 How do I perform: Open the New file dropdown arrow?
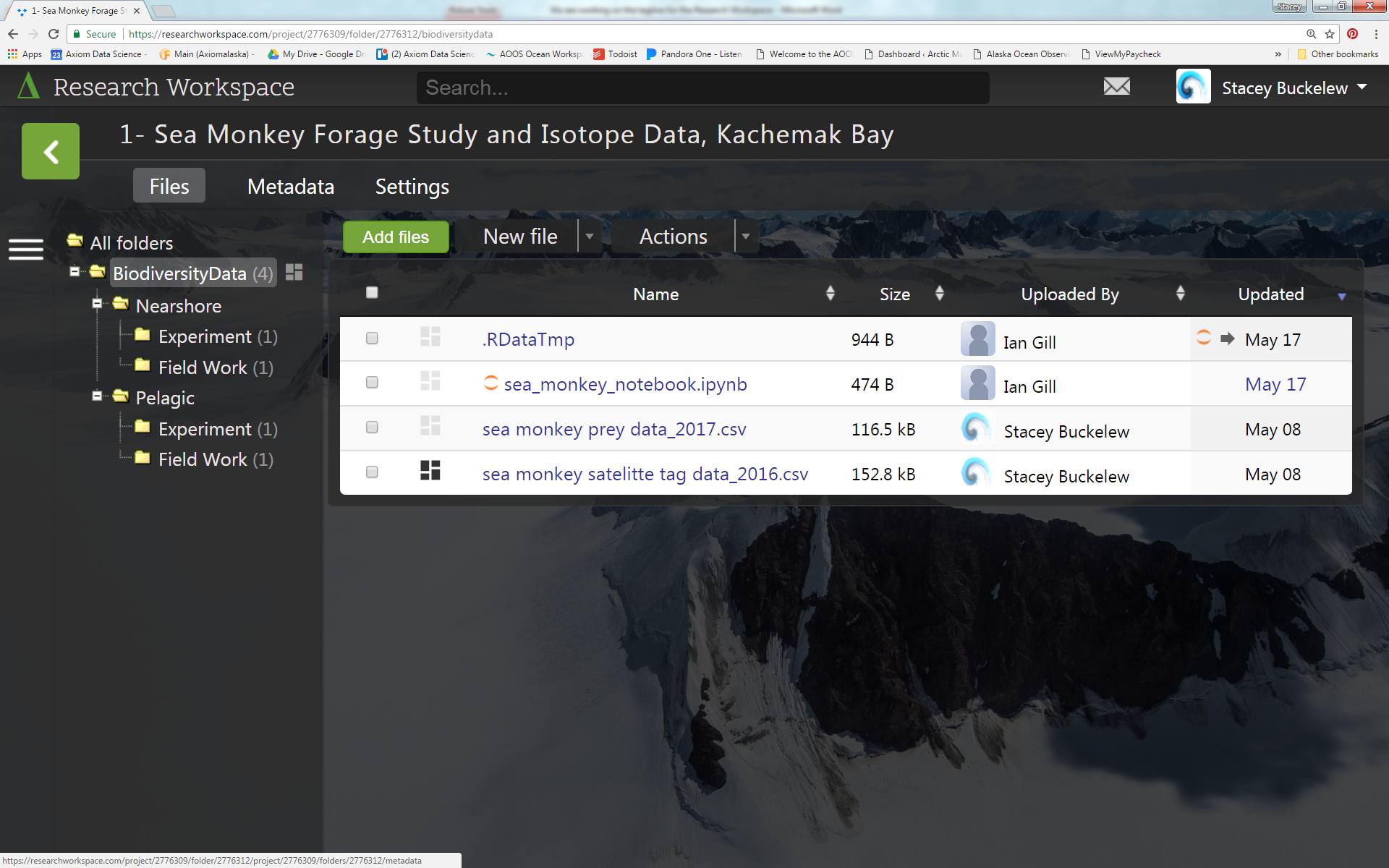[x=590, y=237]
